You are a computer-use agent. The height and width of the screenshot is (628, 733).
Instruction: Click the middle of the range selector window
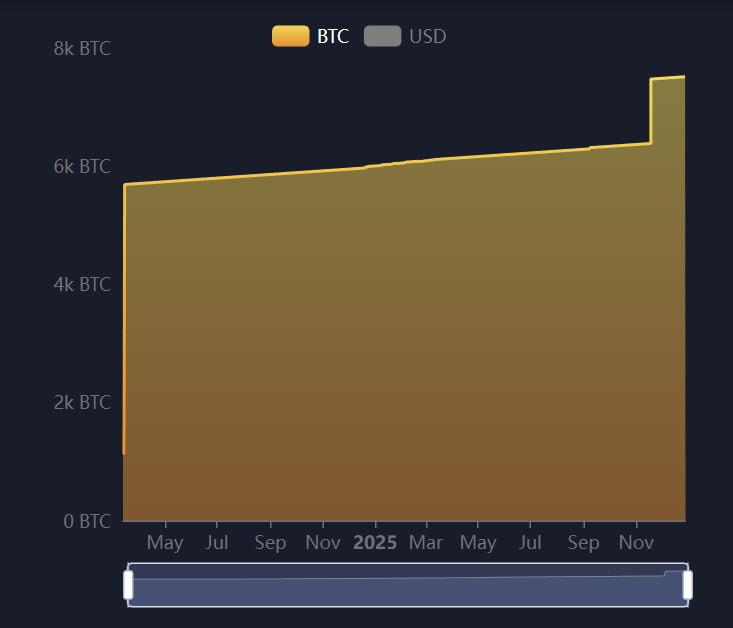coord(408,585)
